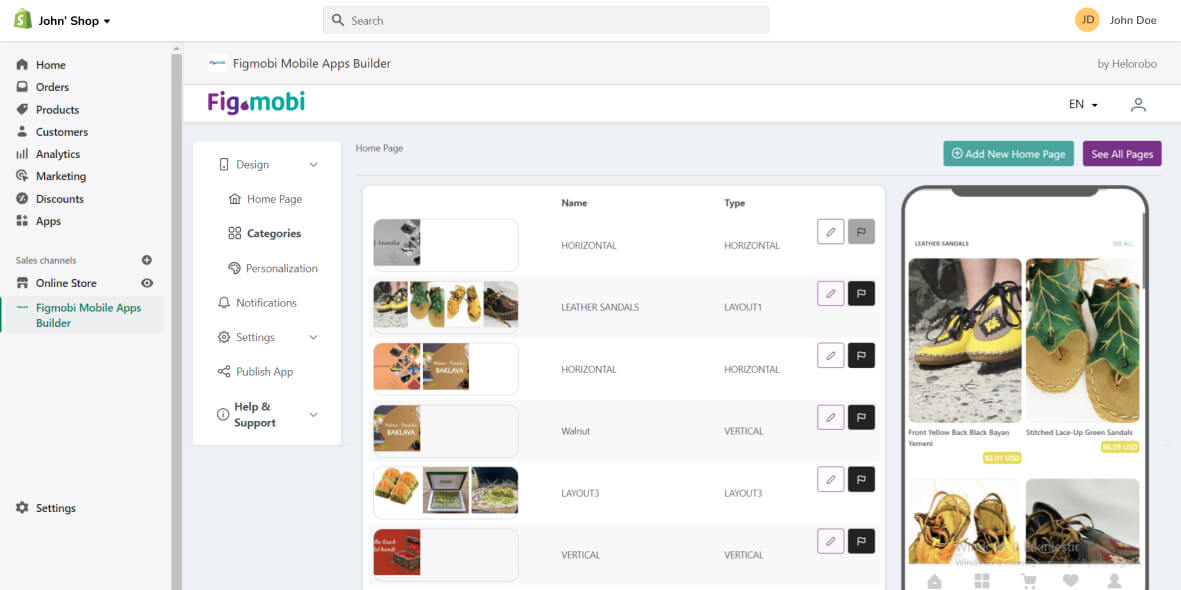The width and height of the screenshot is (1181, 590).
Task: Click the edit pencil icon for LAYOUT3 row
Action: 830,480
